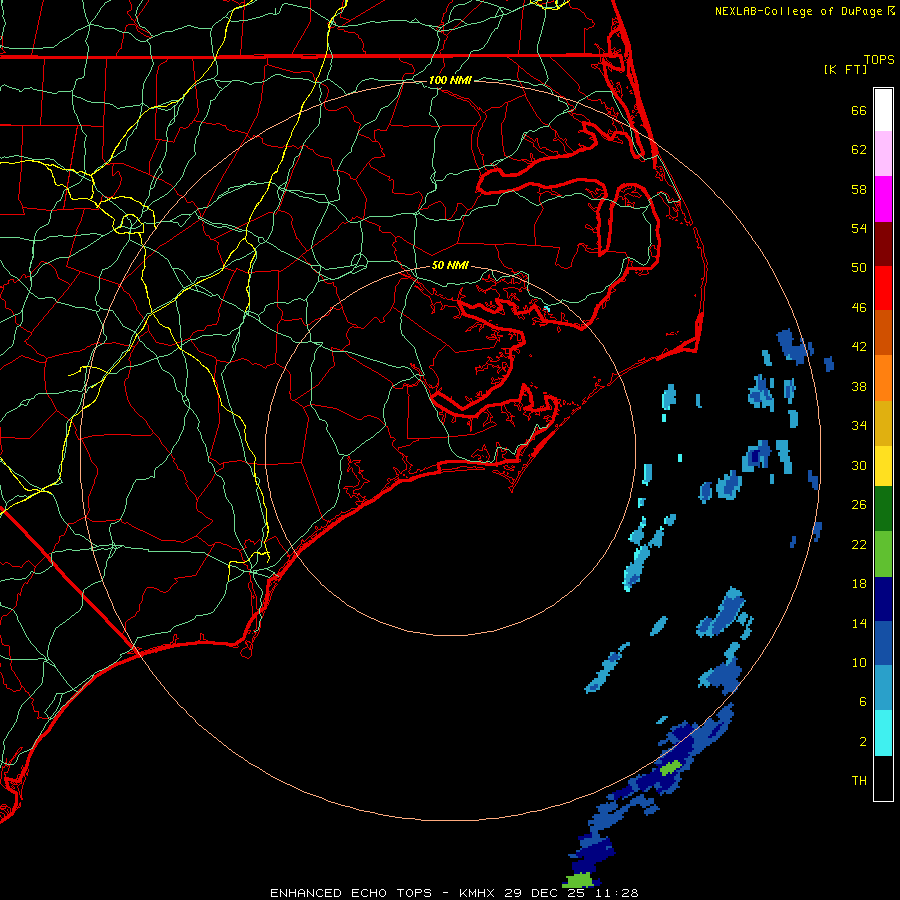Select the dark red legend swatch
The image size is (900, 900).
[883, 243]
